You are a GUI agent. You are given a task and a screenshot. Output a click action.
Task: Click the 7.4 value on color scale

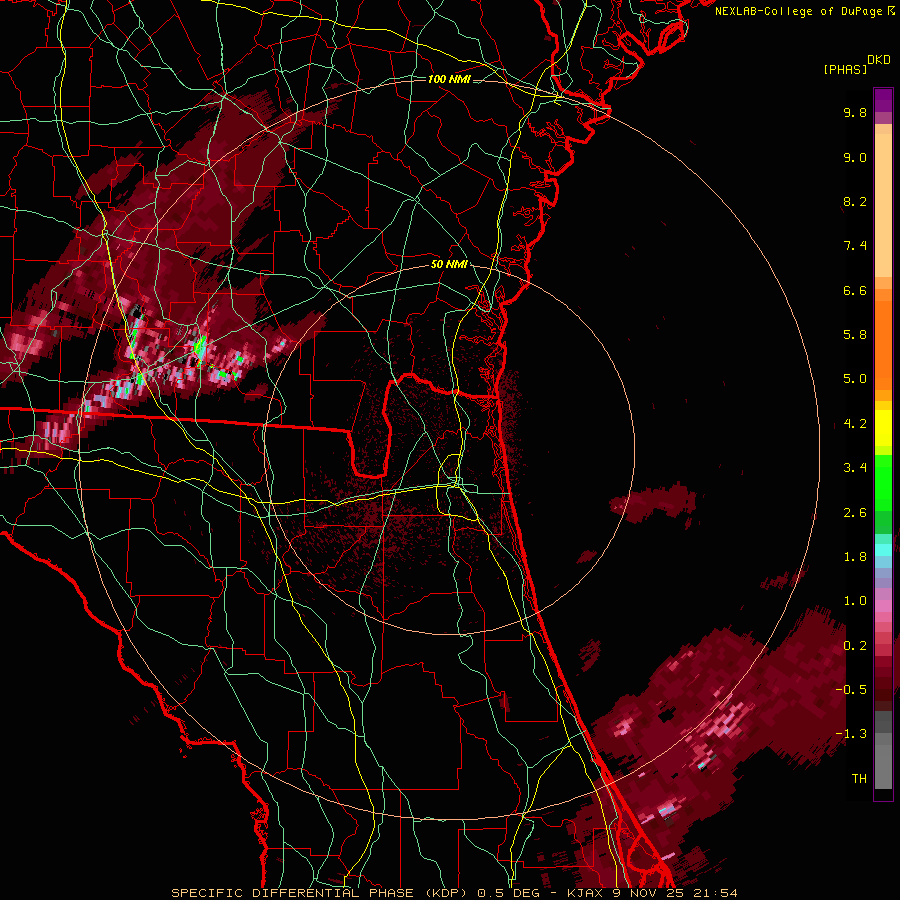[x=855, y=246]
